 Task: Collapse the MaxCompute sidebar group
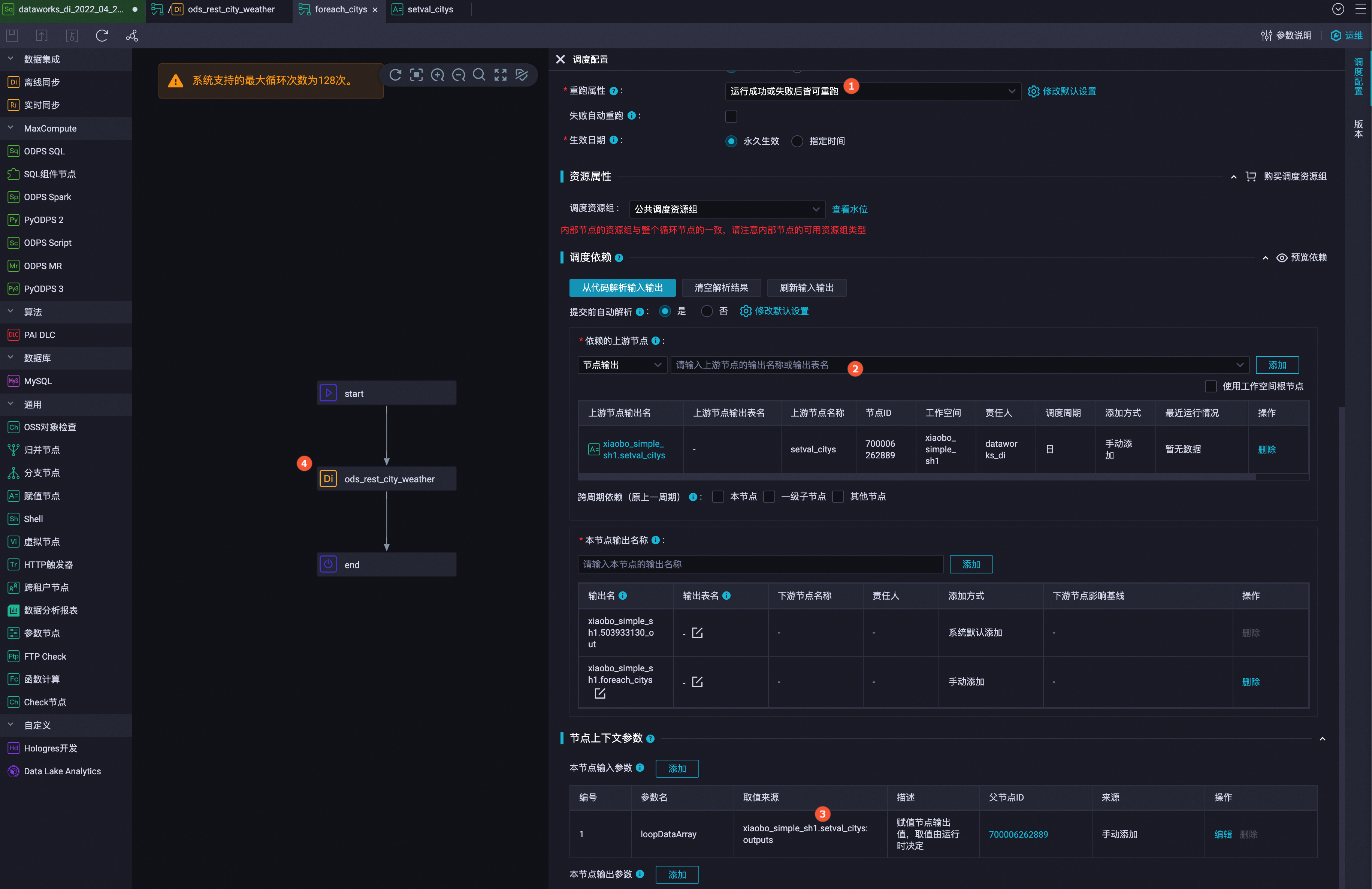pyautogui.click(x=10, y=128)
